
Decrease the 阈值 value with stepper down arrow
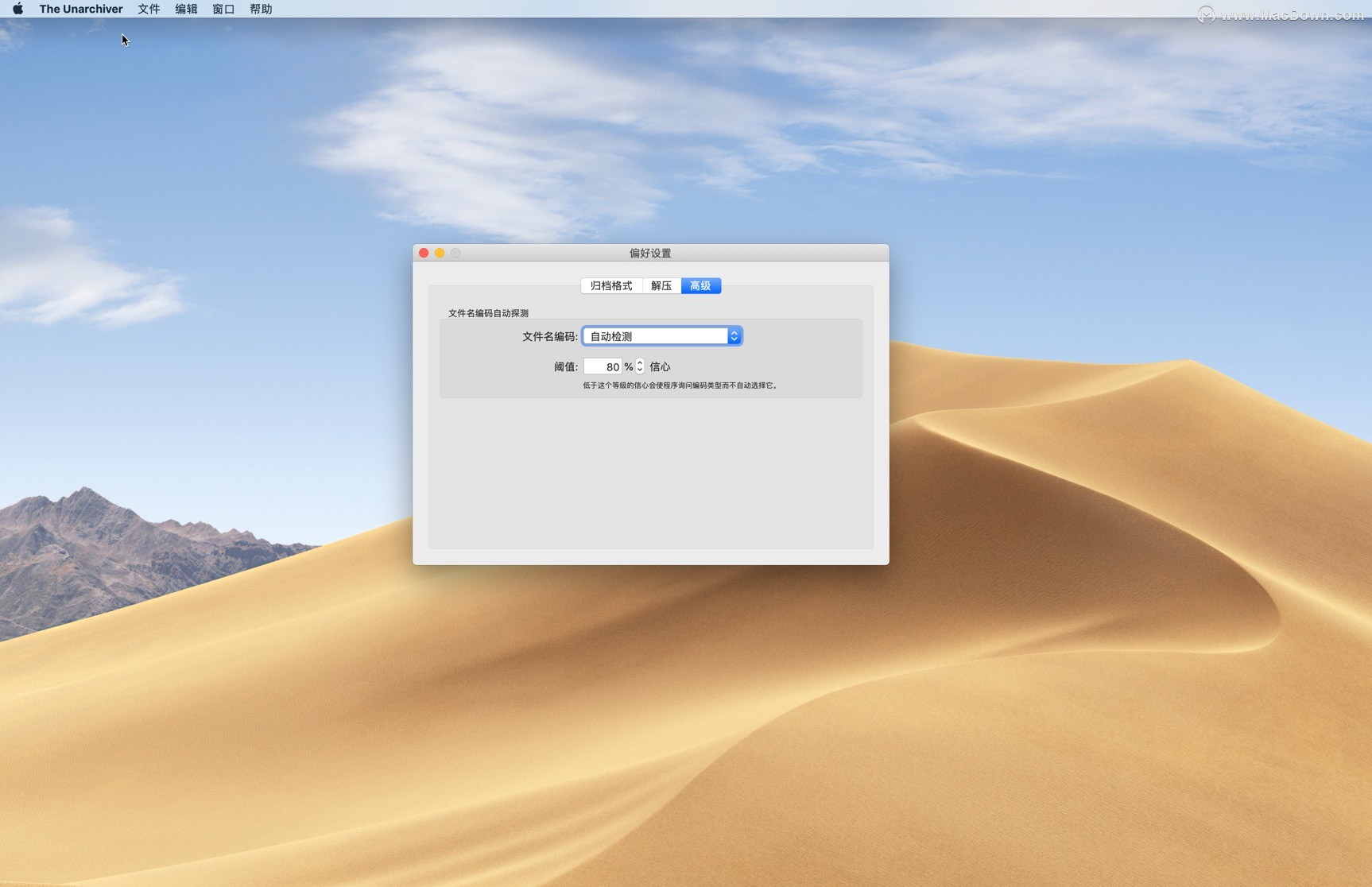point(640,370)
